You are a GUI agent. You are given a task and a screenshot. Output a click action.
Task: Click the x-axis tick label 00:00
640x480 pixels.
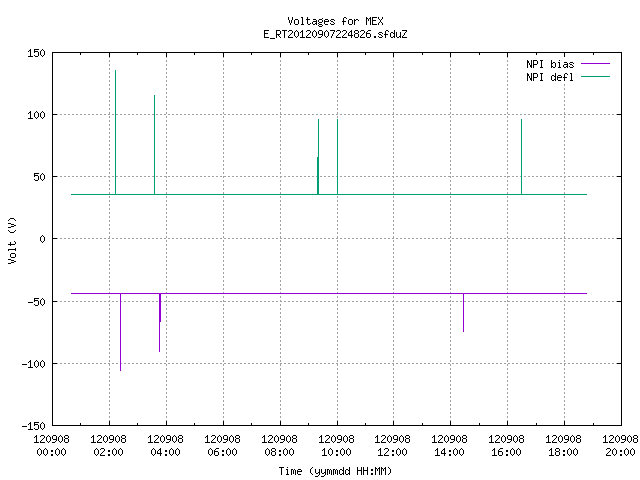click(x=51, y=452)
